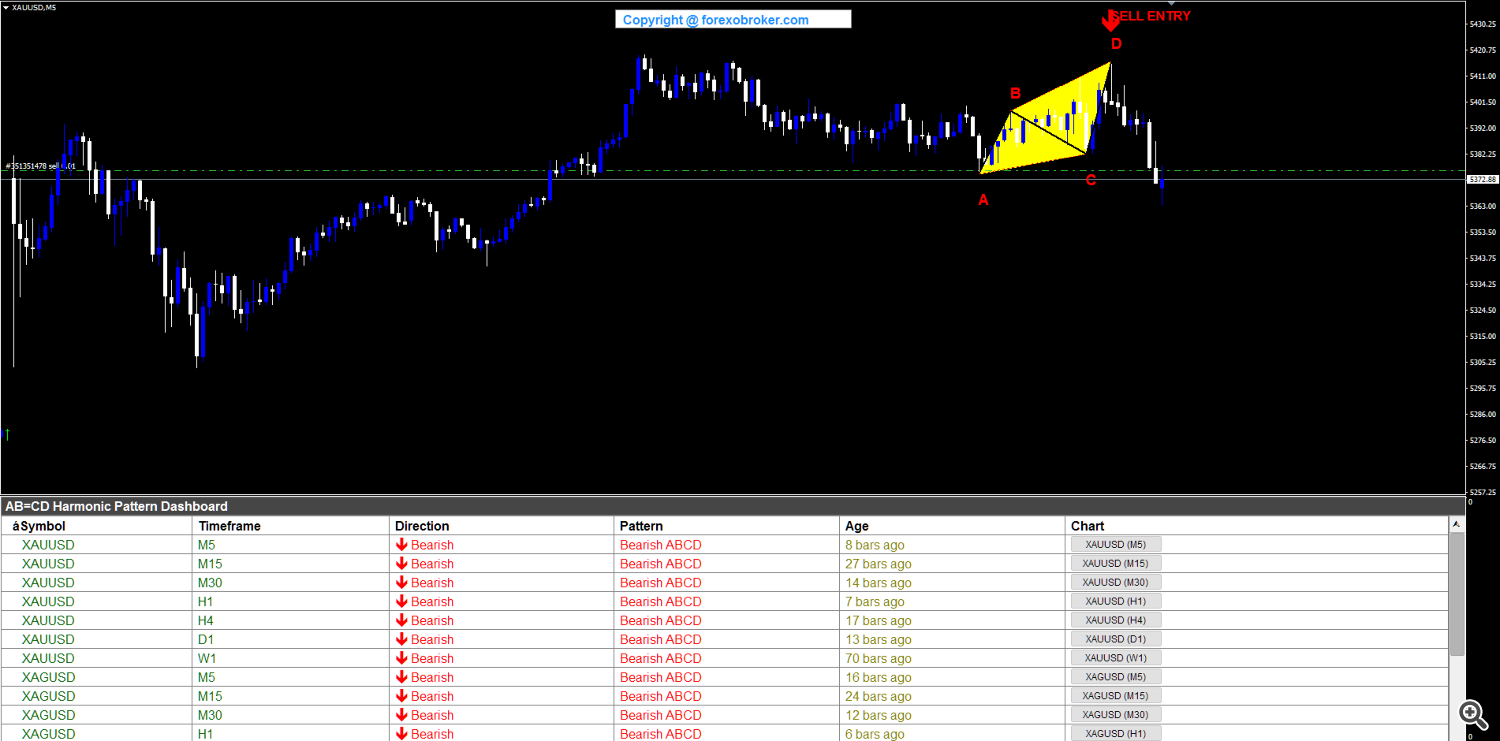Open the XAGUSD (M15) chart button
The height and width of the screenshot is (741, 1500).
pos(1116,696)
